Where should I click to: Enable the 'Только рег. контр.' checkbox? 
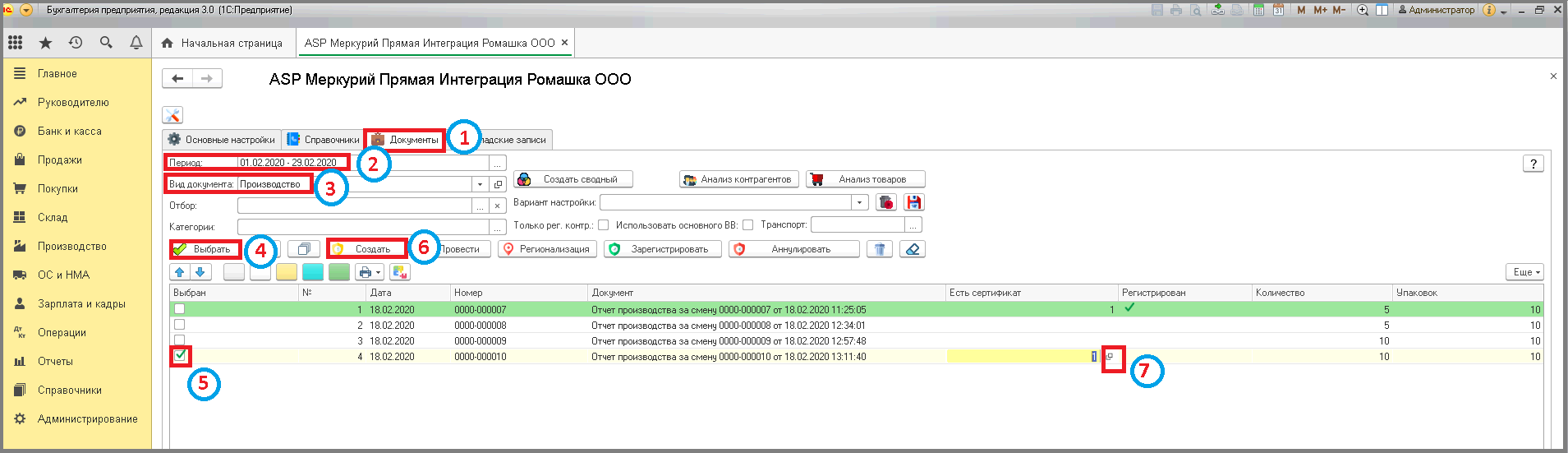point(604,224)
